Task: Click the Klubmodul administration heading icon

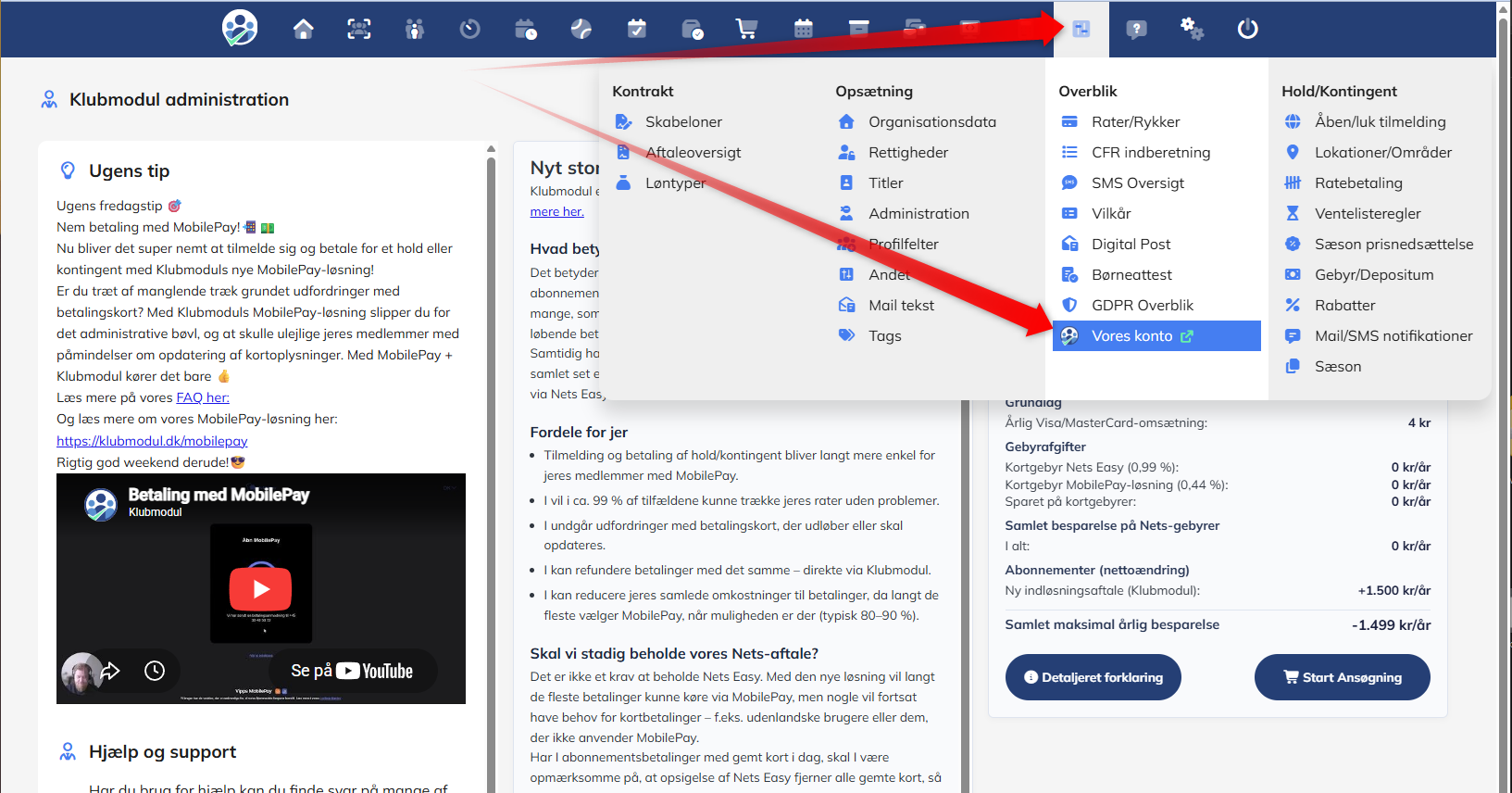Action: pos(49,99)
